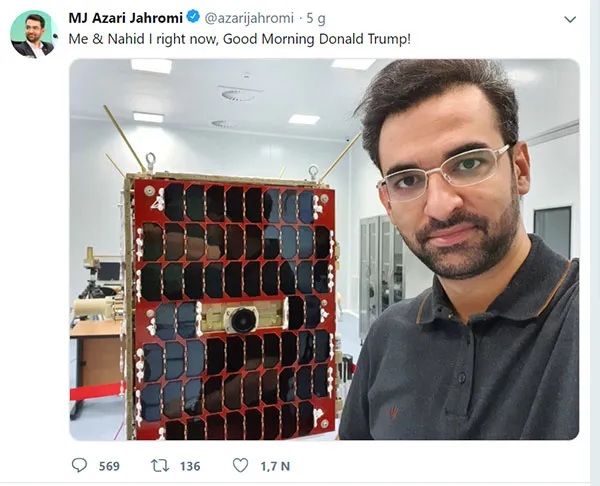Like the tweet with the heart icon
Image resolution: width=600 pixels, height=486 pixels.
point(241,465)
